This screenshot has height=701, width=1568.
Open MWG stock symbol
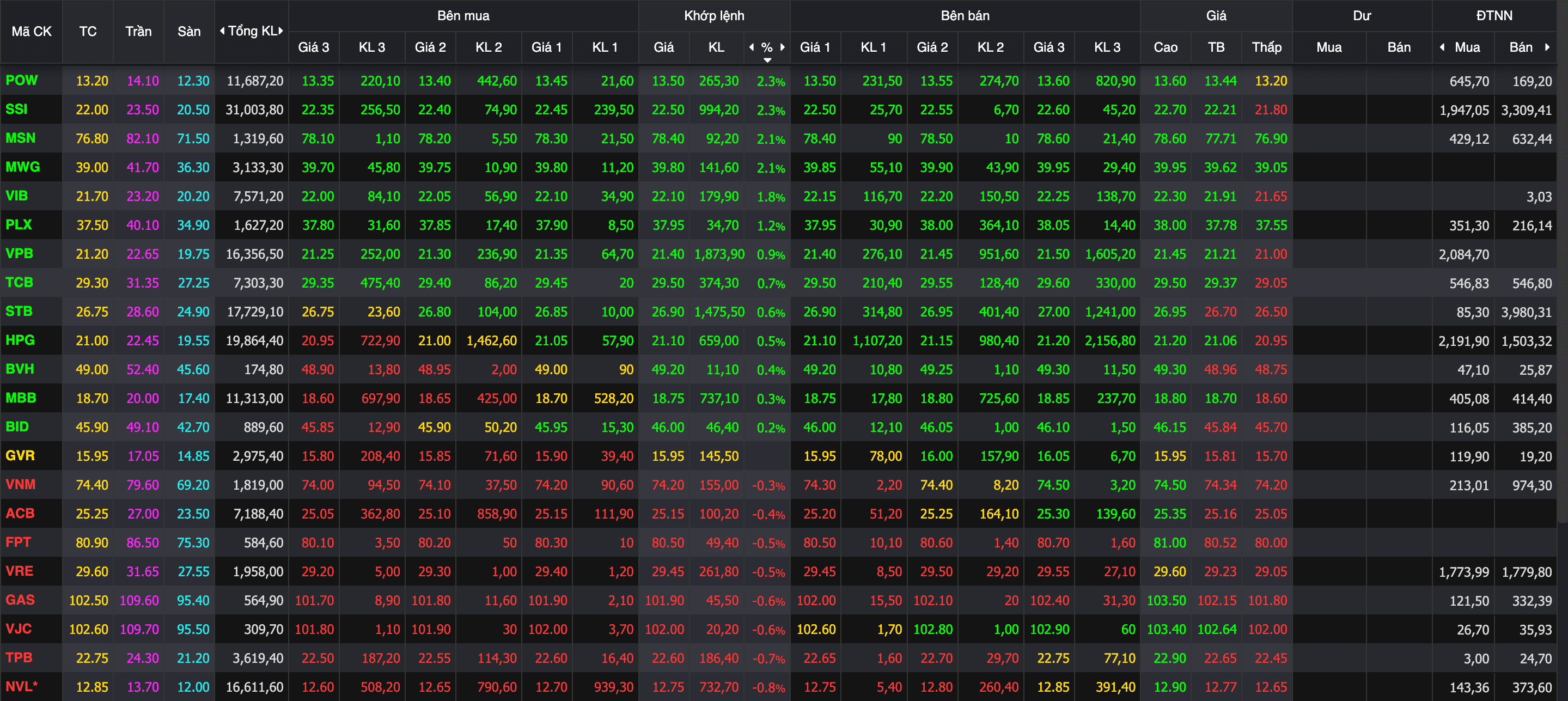pos(22,167)
